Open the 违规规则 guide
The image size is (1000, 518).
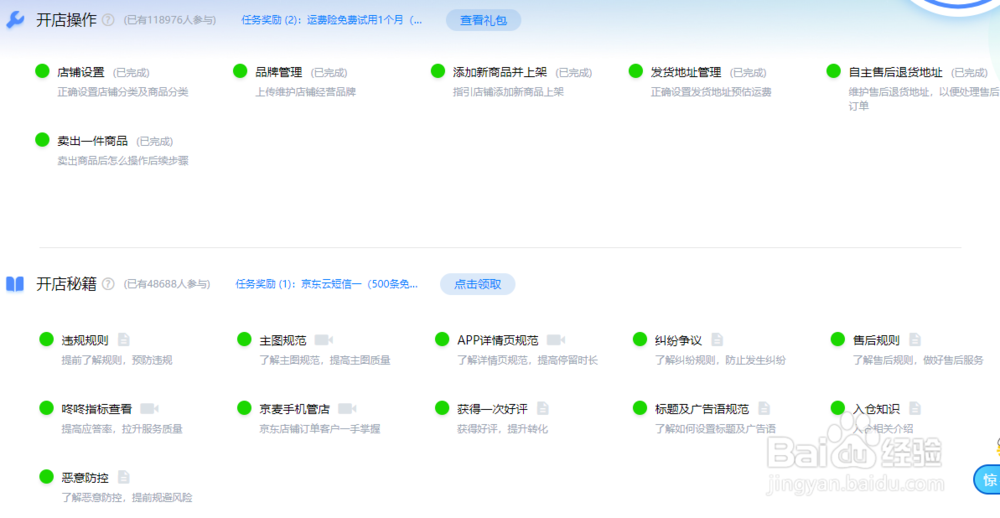[85, 340]
